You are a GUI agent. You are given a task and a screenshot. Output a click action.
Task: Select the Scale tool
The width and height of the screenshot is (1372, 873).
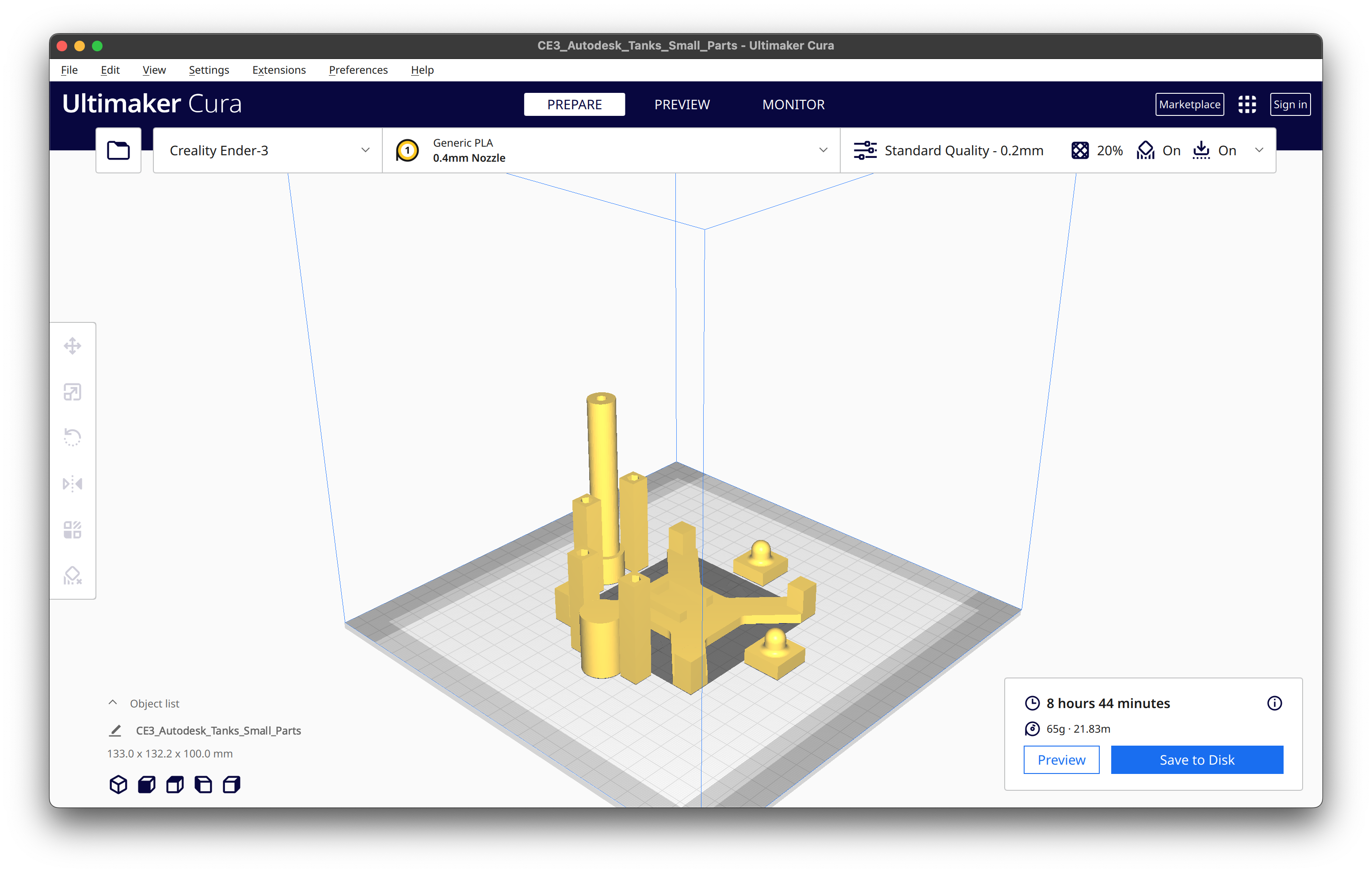(x=72, y=392)
